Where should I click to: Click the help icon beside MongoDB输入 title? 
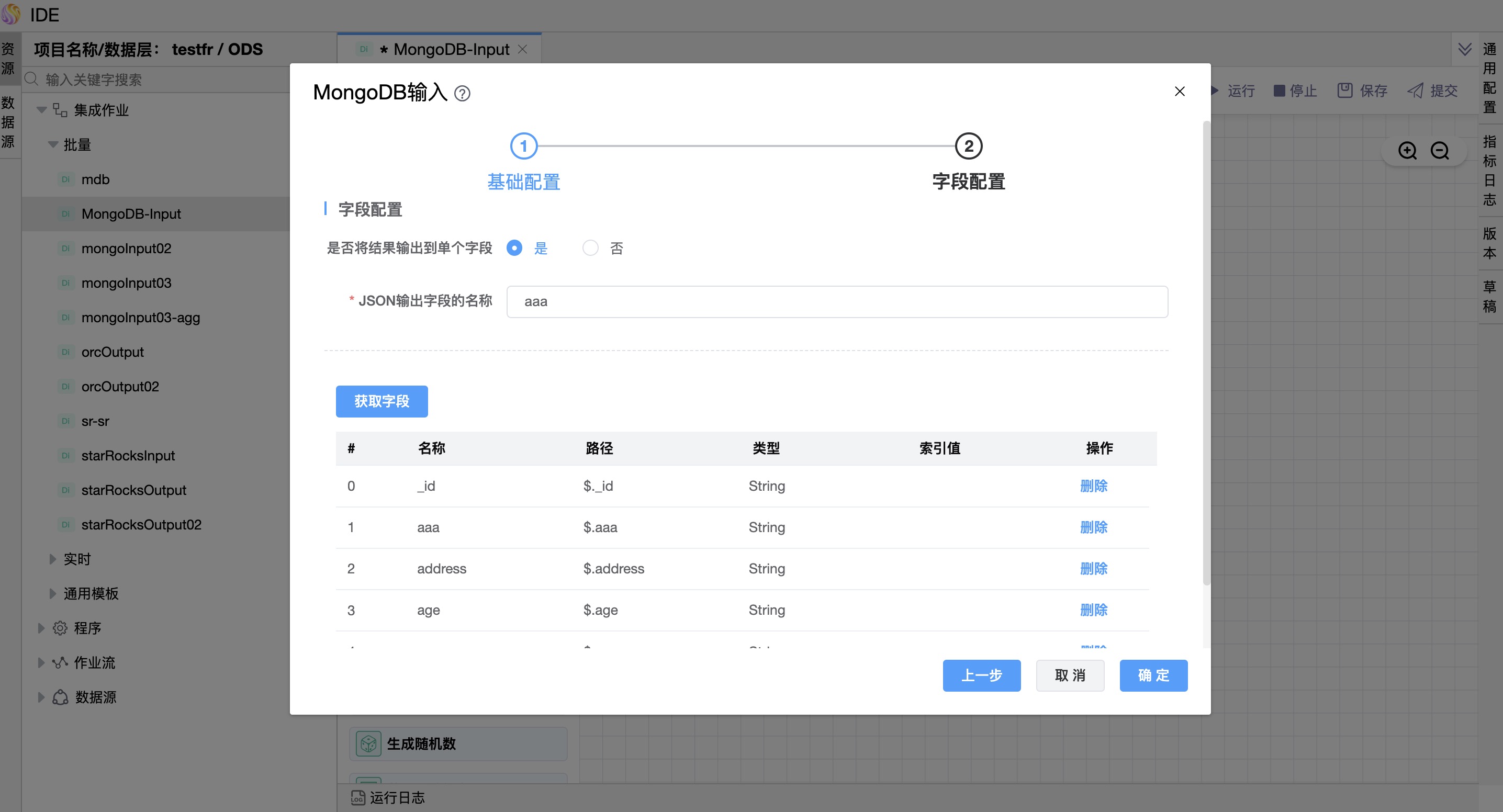point(462,93)
